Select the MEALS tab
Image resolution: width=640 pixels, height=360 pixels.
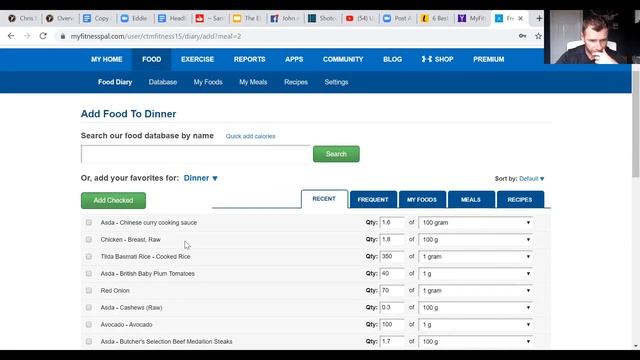[471, 200]
